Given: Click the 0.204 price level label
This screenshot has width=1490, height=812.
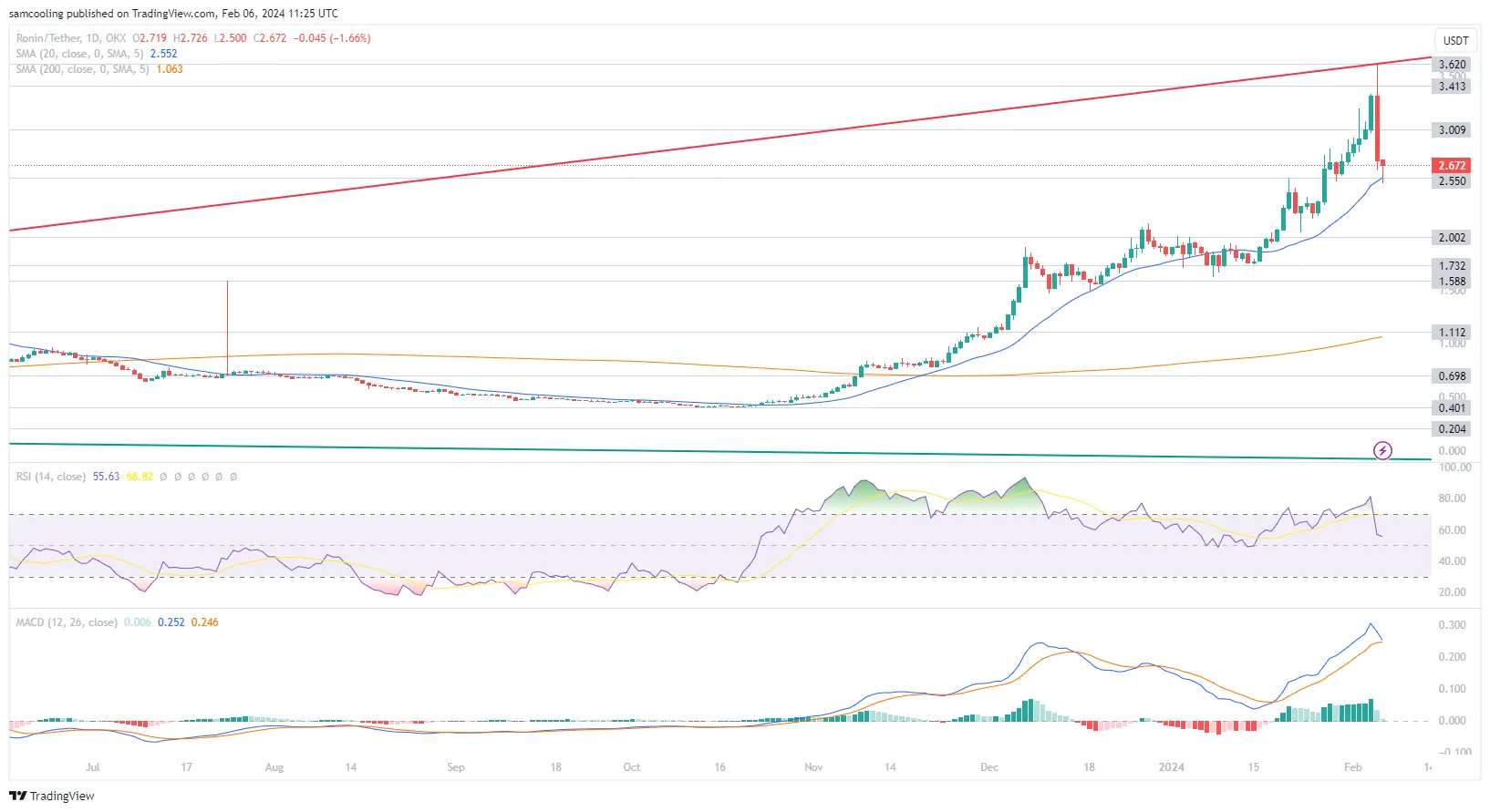Looking at the screenshot, I should pos(1452,429).
